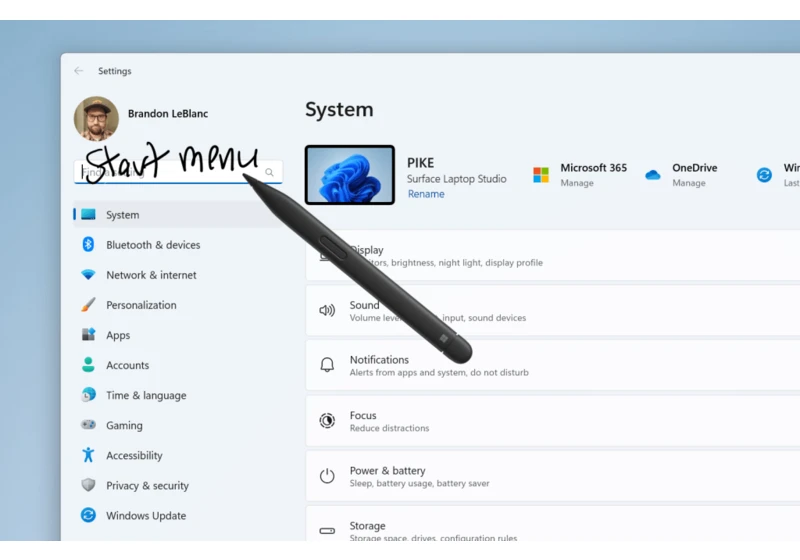The width and height of the screenshot is (800, 560).
Task: Open Focus reduce distractions row
Action: 553,421
